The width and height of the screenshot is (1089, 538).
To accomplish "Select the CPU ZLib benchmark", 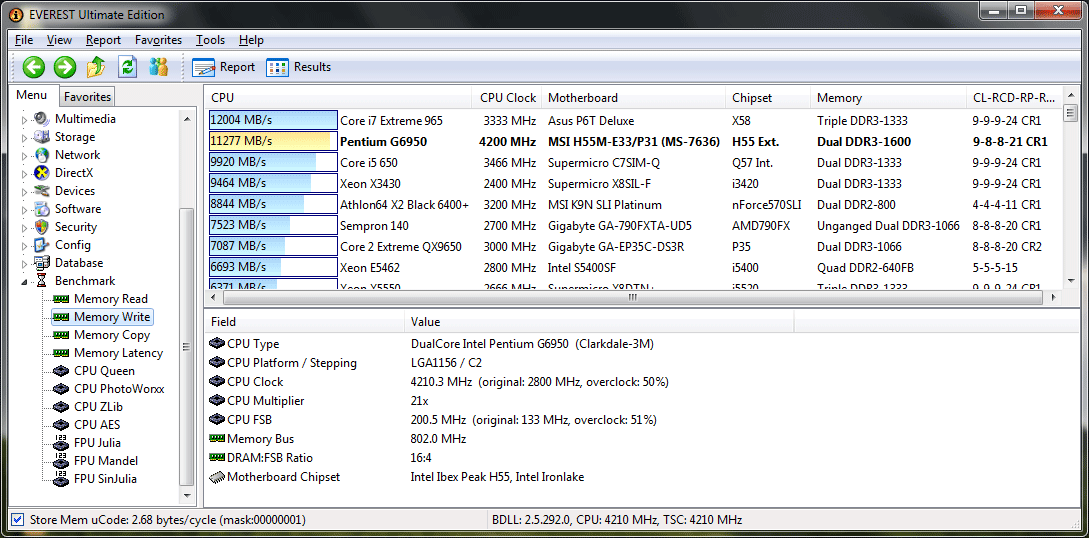I will [99, 407].
